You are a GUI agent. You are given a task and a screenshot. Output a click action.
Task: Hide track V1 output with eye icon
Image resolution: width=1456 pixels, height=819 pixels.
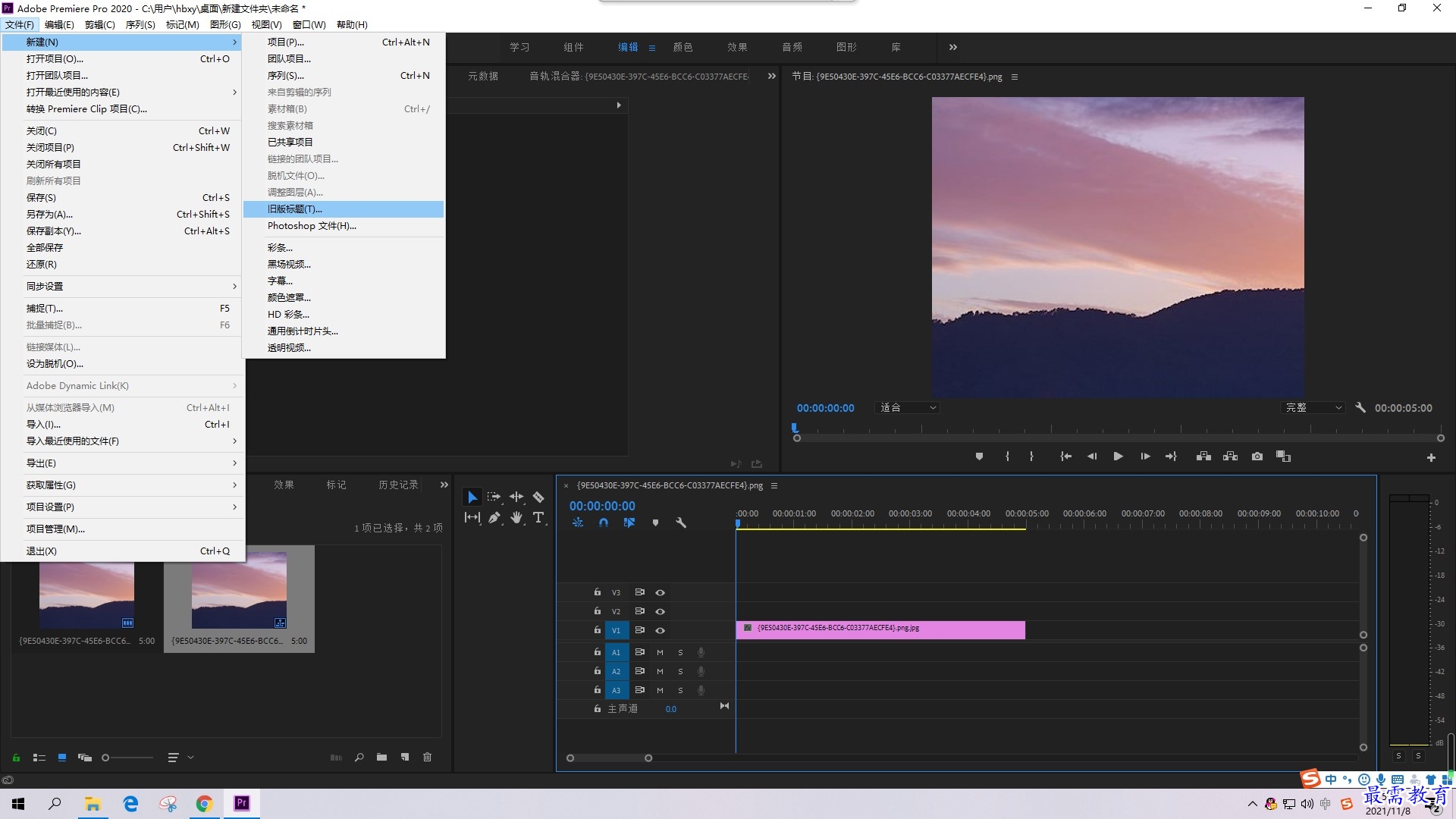coord(660,630)
